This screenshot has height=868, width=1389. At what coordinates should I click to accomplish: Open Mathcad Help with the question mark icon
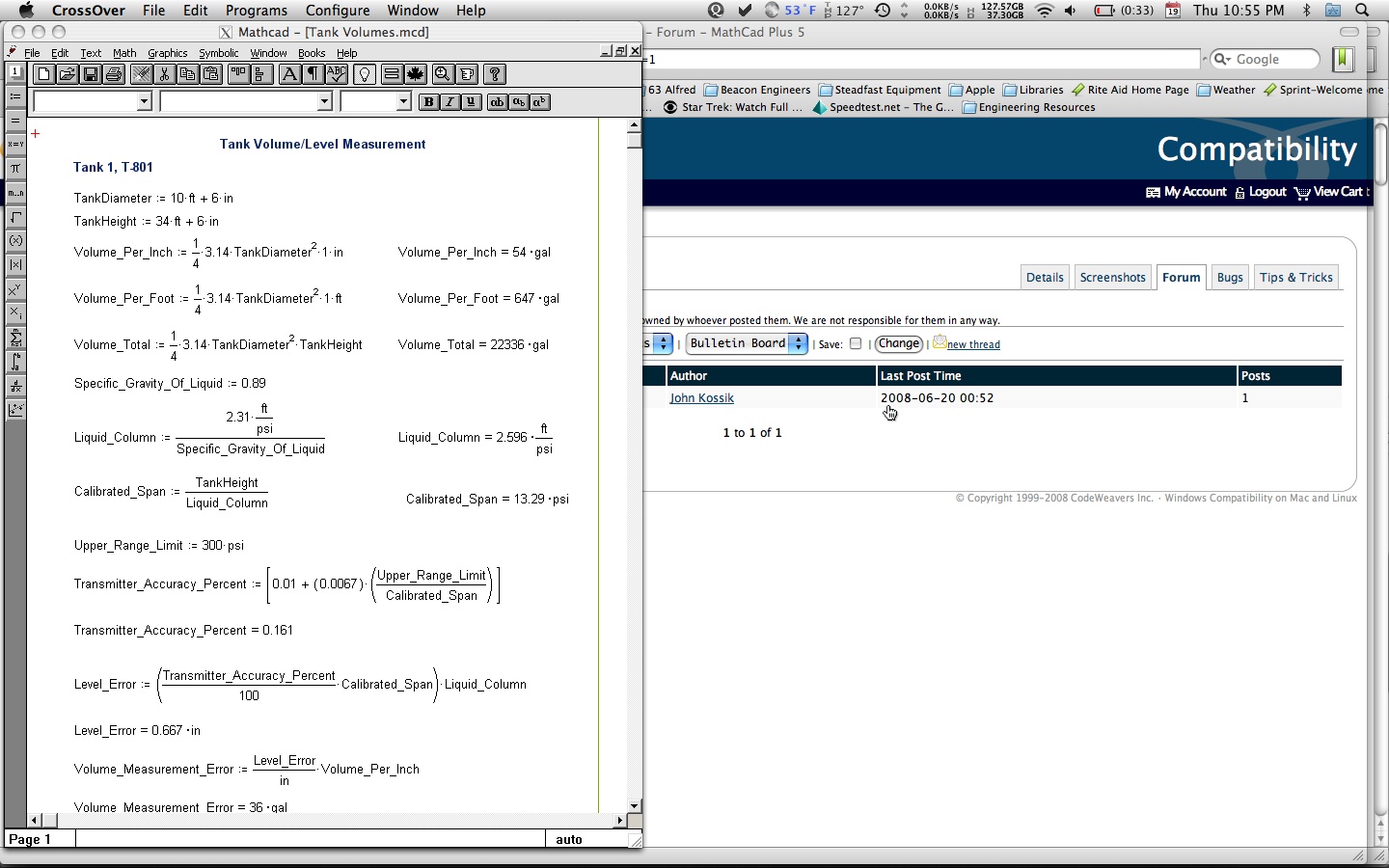[496, 74]
